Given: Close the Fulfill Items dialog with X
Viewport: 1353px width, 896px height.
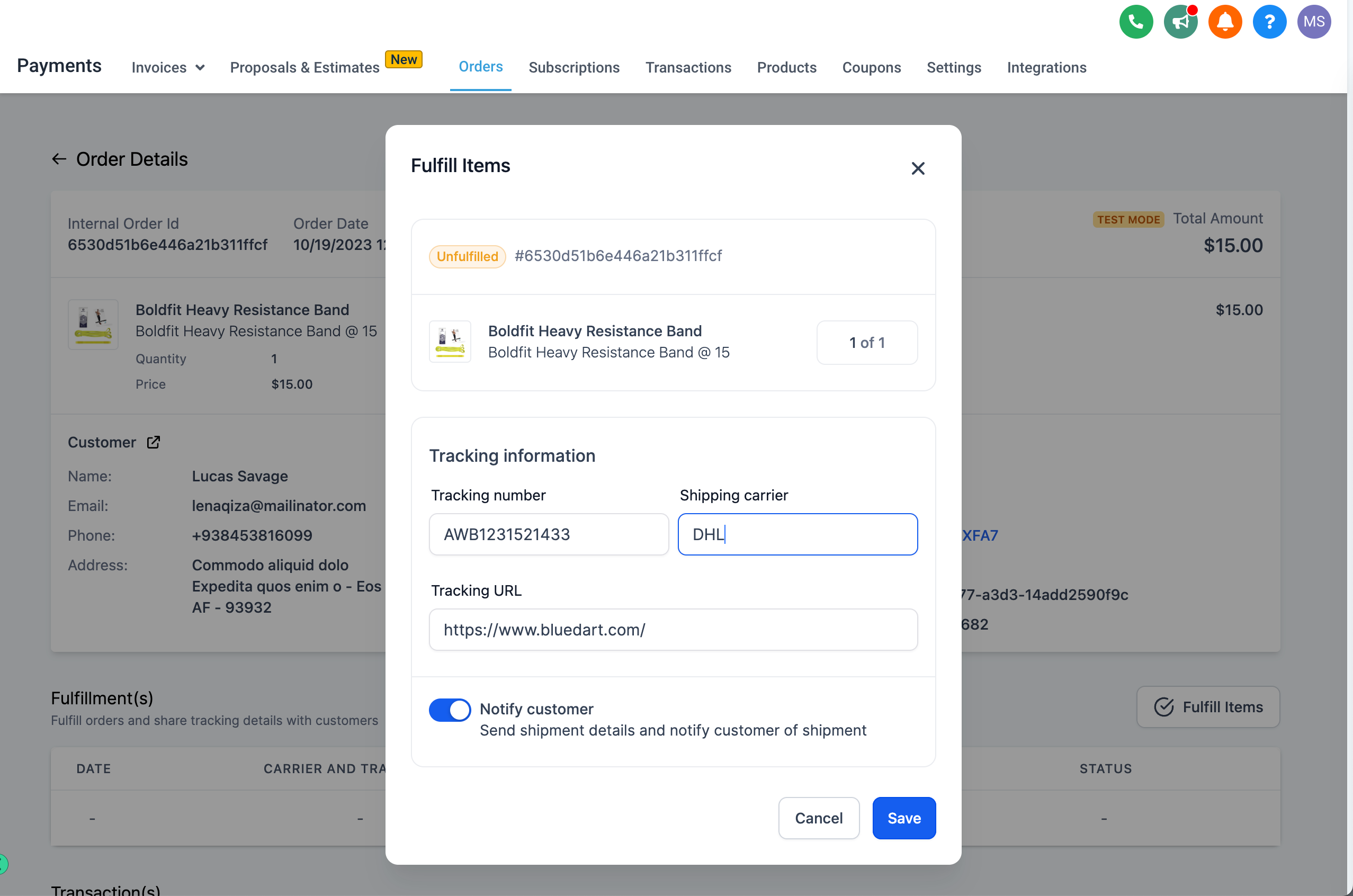Looking at the screenshot, I should [918, 168].
